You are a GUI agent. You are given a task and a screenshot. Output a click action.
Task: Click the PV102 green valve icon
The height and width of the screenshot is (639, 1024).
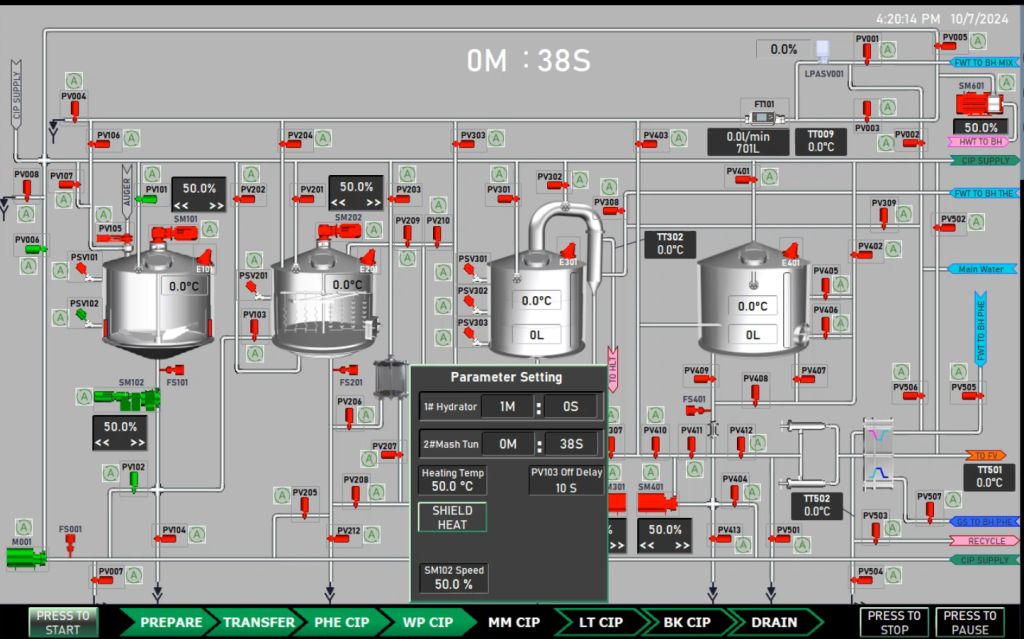click(x=133, y=482)
